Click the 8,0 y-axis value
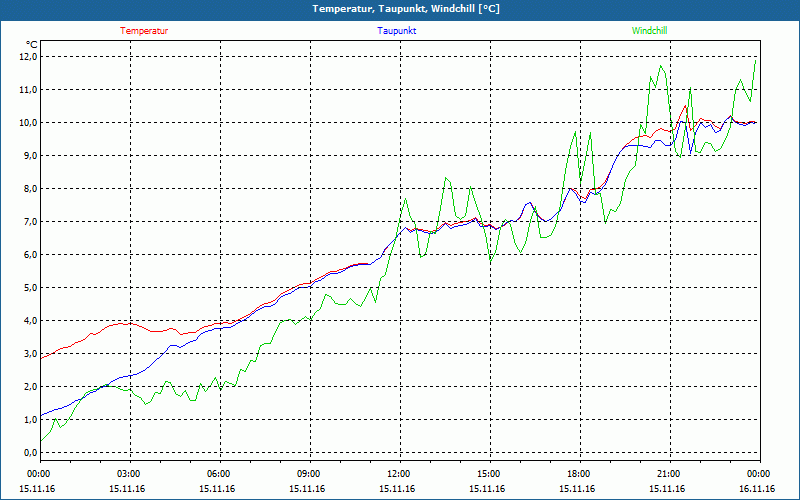Viewport: 800px width, 500px height. pos(30,189)
